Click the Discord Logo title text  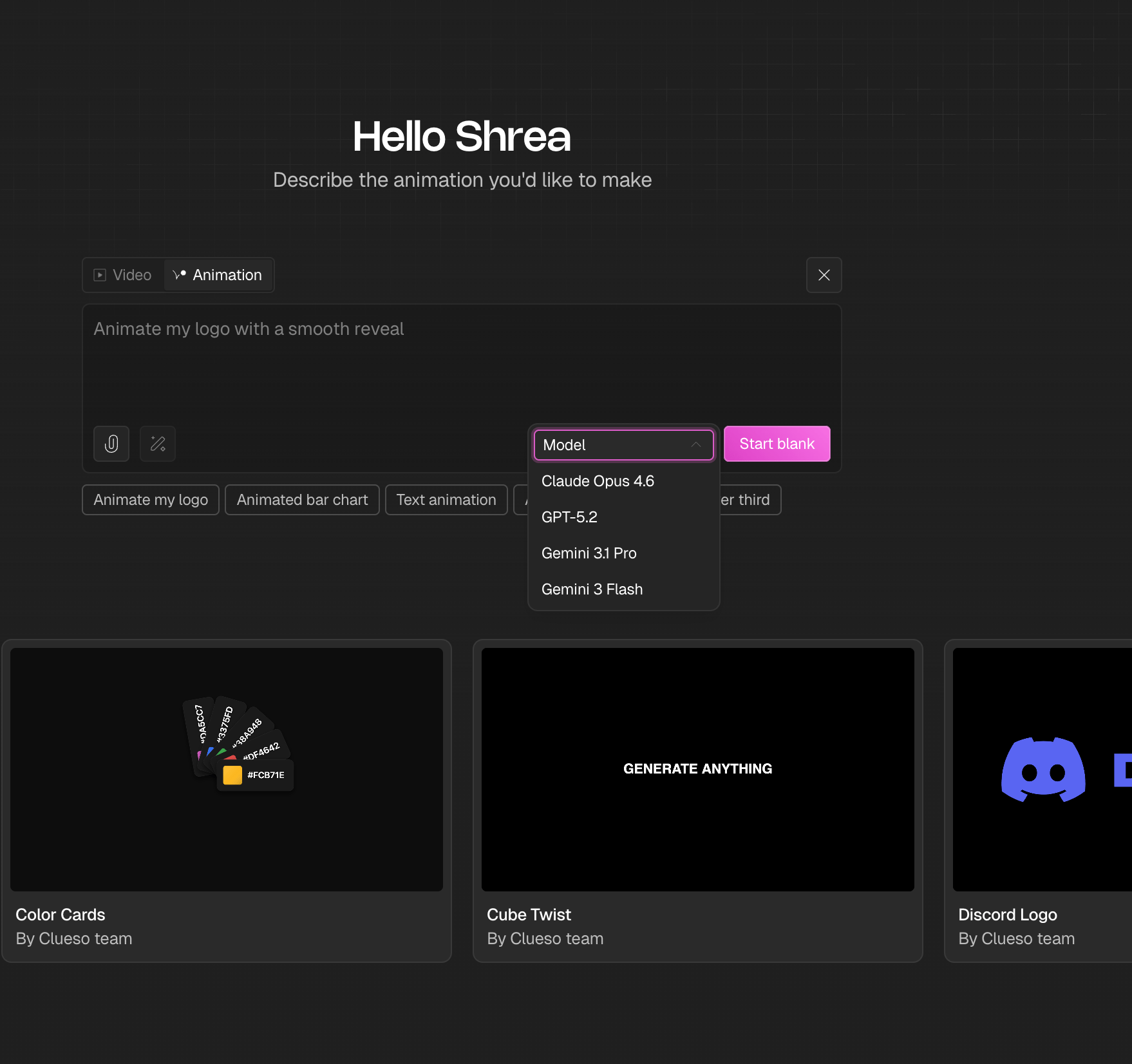[1008, 915]
